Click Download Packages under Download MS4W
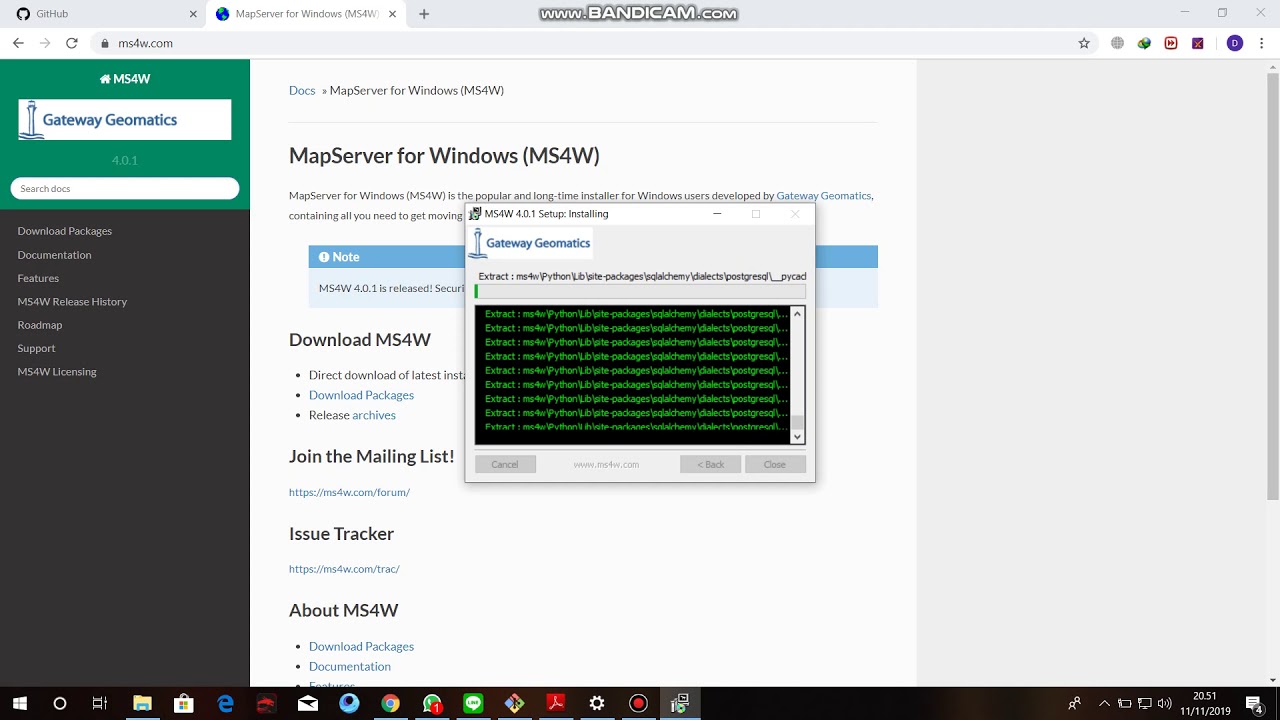 point(361,395)
